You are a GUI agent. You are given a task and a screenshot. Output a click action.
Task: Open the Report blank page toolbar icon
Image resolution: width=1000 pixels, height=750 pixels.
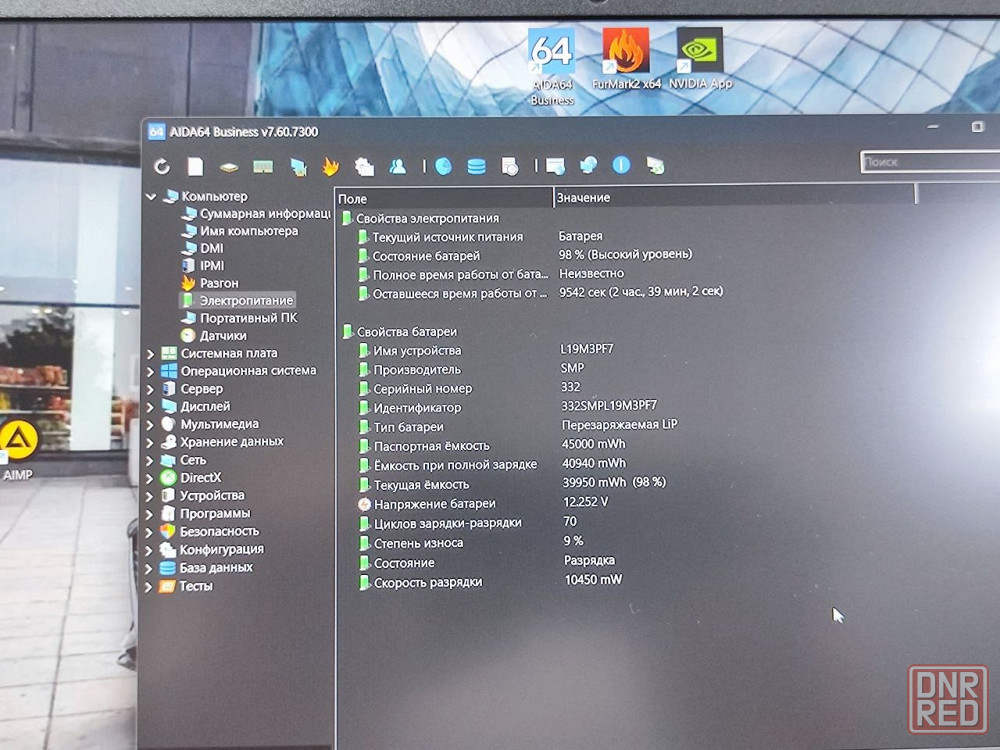coord(195,166)
